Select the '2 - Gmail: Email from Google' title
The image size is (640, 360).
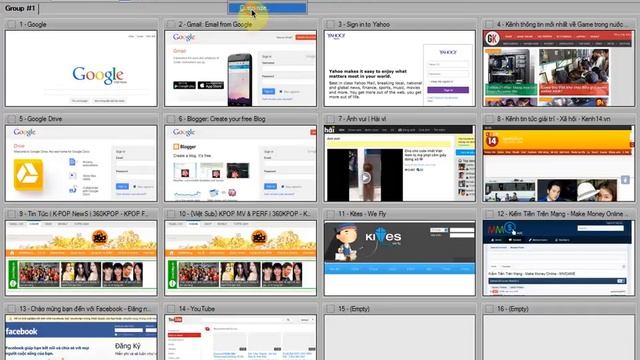[x=215, y=24]
